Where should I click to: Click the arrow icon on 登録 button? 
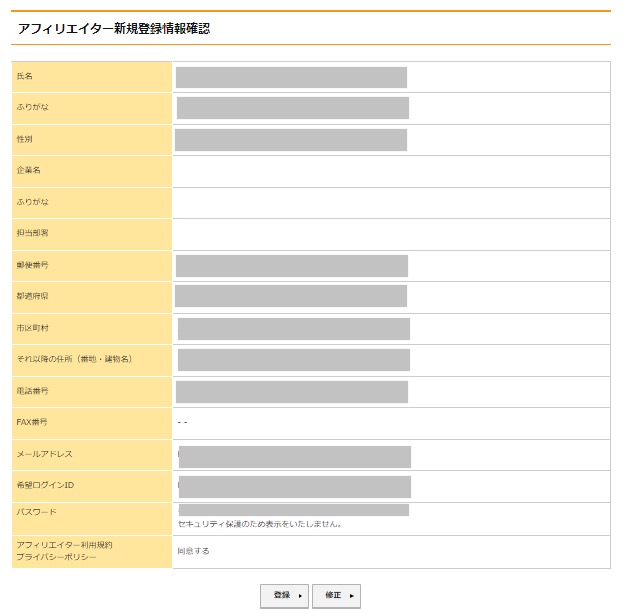[x=300, y=596]
